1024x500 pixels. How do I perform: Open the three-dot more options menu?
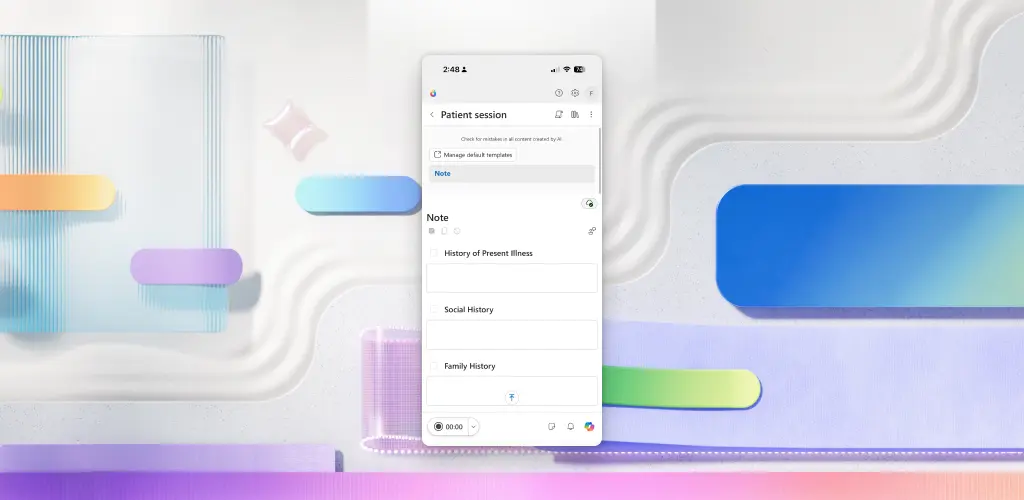591,114
